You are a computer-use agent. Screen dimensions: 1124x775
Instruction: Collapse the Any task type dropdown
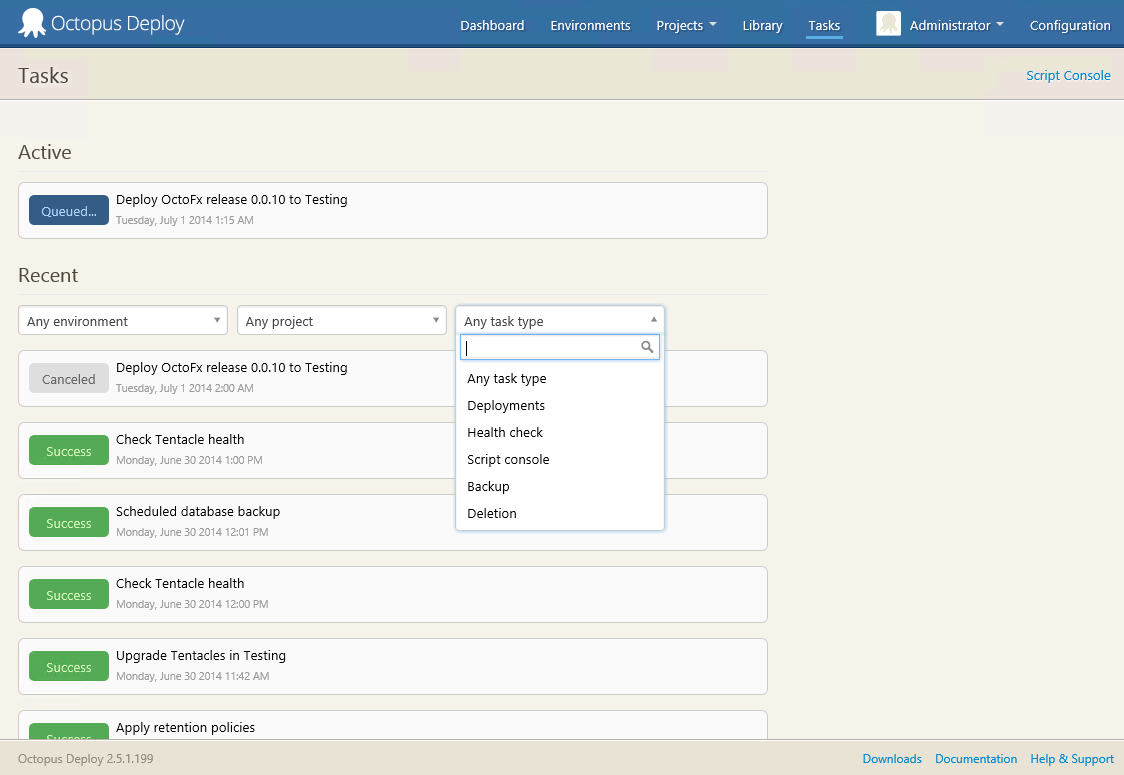(653, 320)
